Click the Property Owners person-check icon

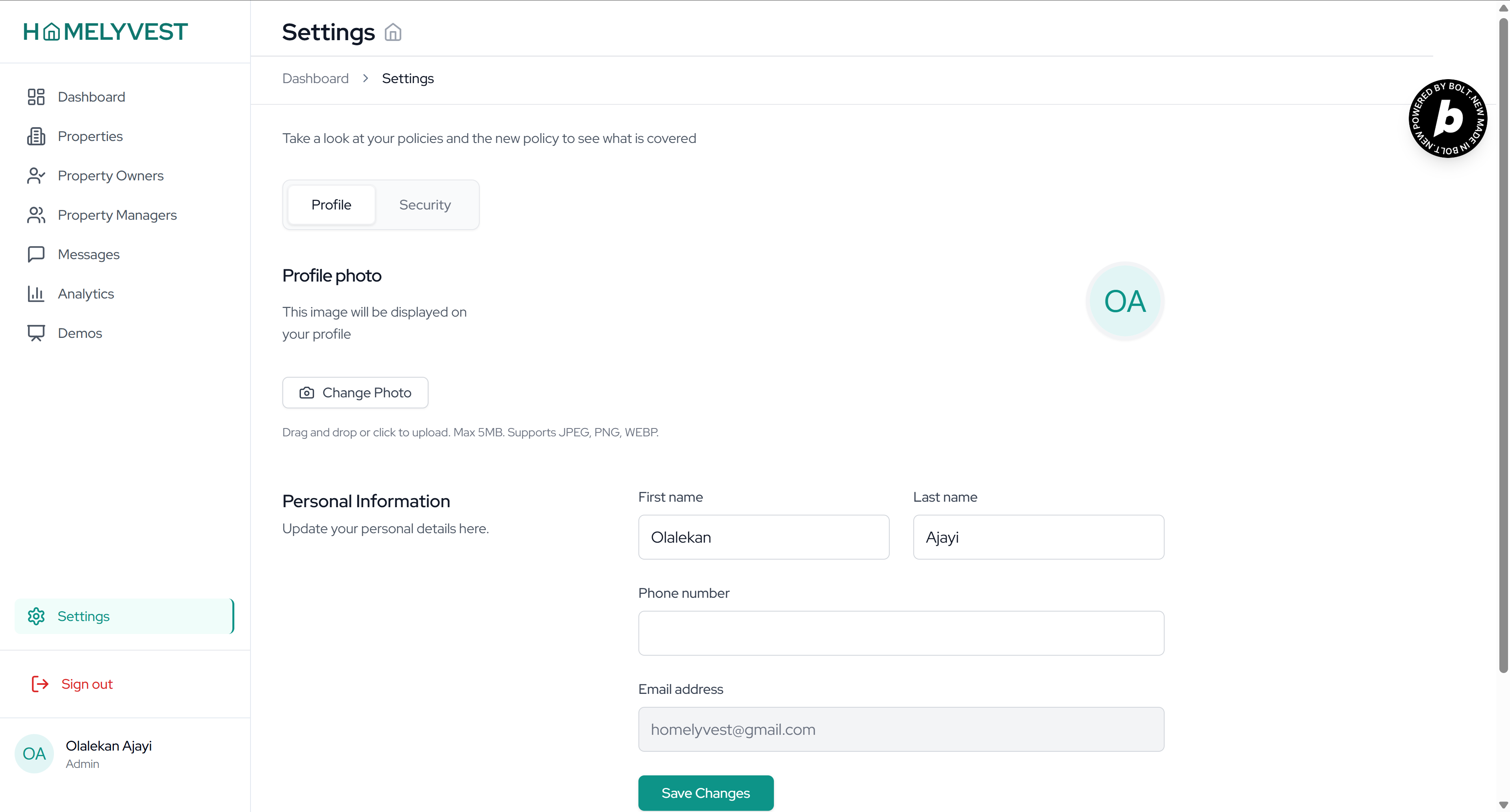pyautogui.click(x=36, y=175)
